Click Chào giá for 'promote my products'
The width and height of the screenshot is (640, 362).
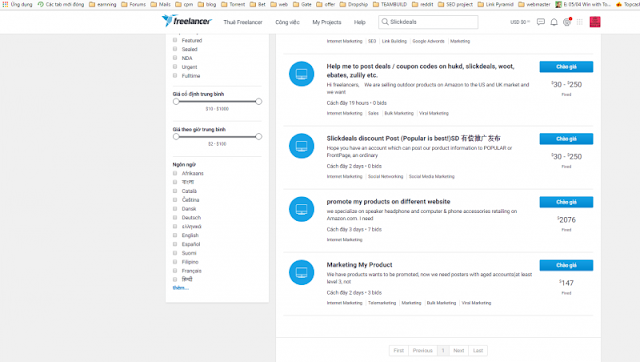tap(566, 202)
